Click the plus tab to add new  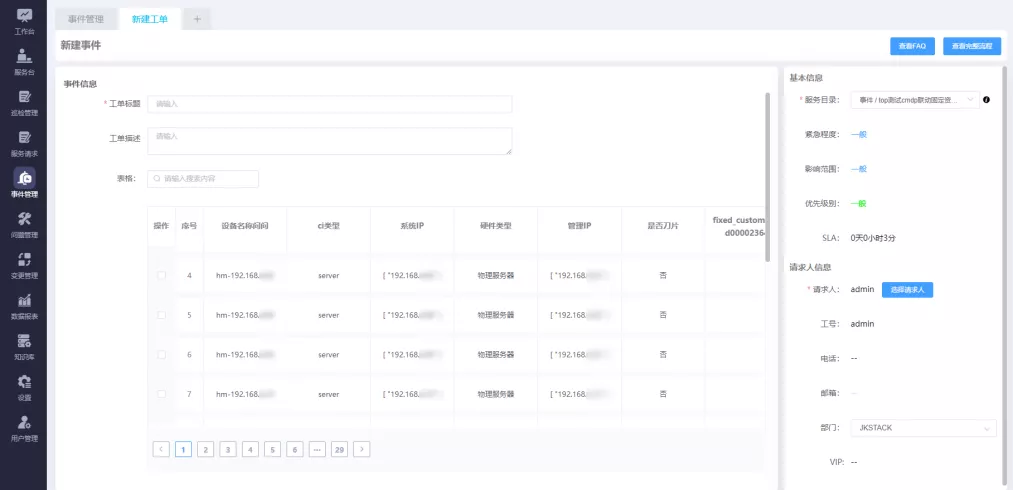197,19
